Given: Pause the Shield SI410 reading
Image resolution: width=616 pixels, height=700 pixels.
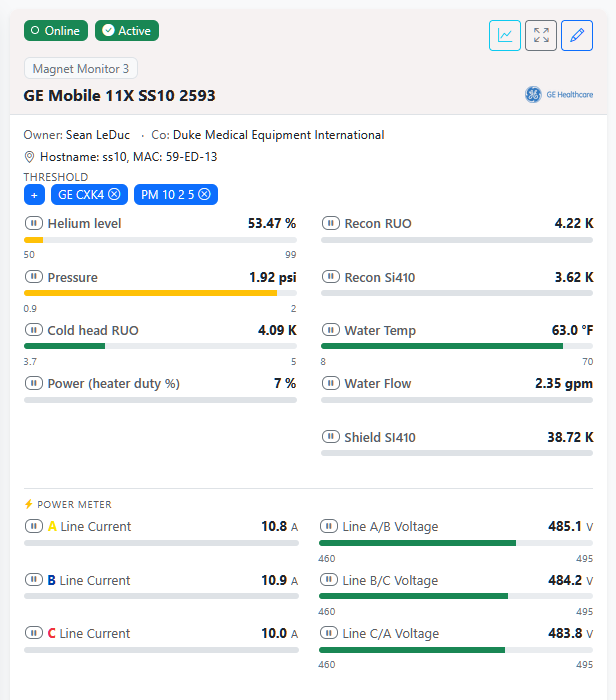Looking at the screenshot, I should [x=331, y=437].
